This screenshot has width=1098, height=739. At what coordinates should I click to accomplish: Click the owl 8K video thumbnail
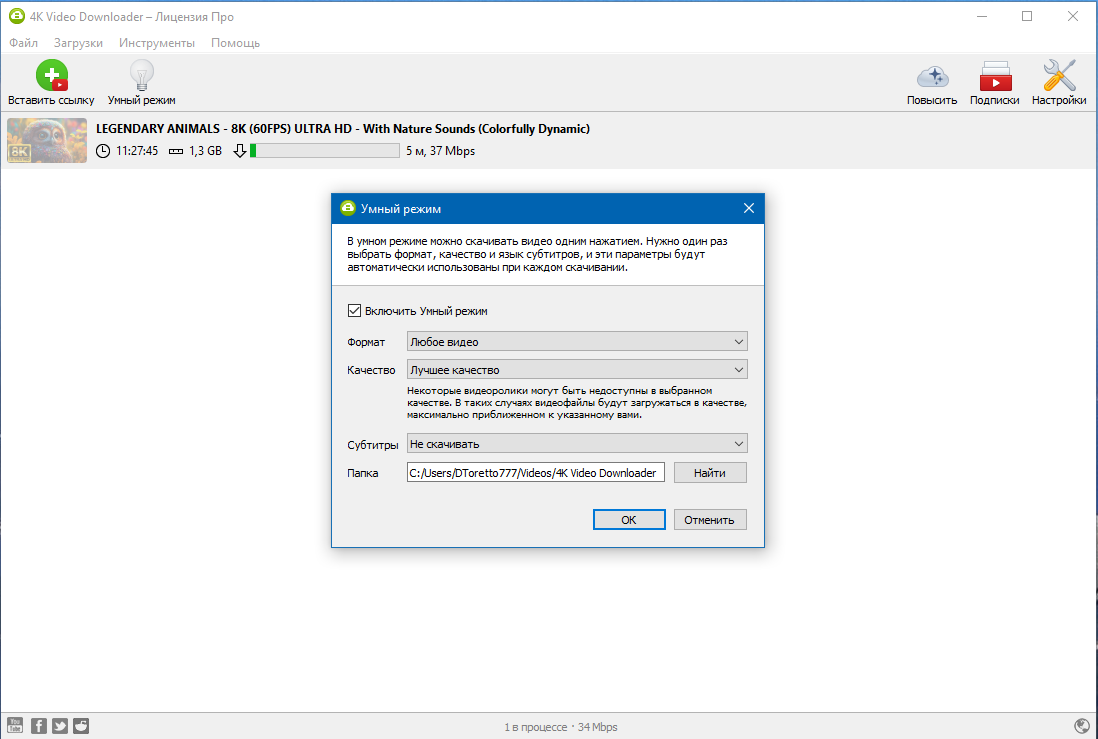(47, 140)
